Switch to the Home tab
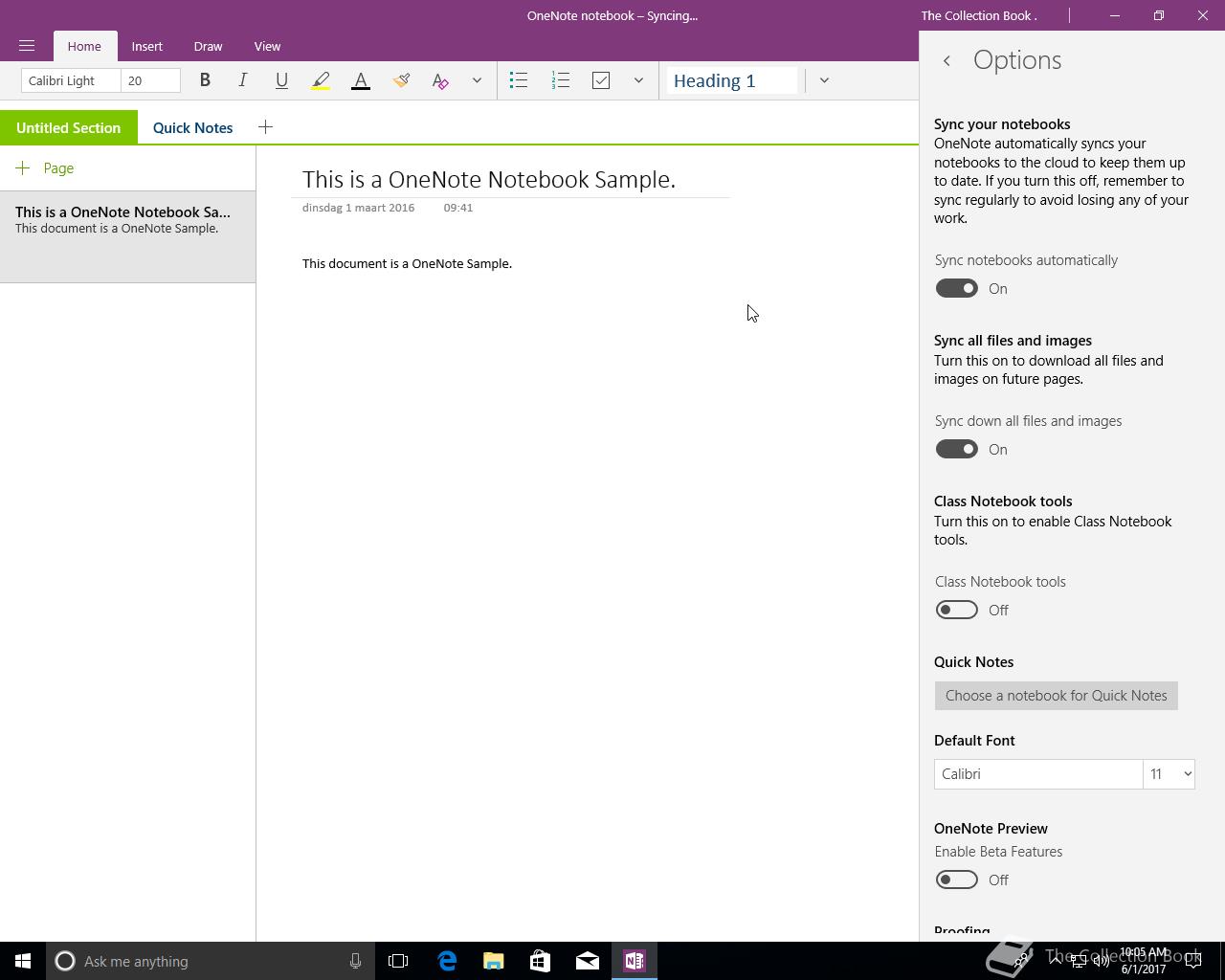The width and height of the screenshot is (1225, 980). tap(84, 46)
